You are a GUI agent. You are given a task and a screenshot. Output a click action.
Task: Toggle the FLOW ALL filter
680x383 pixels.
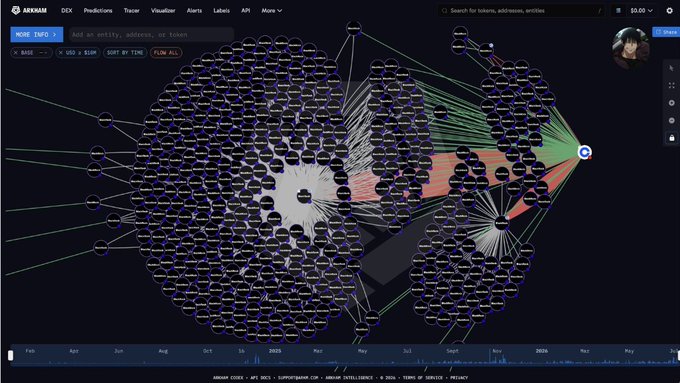(166, 52)
